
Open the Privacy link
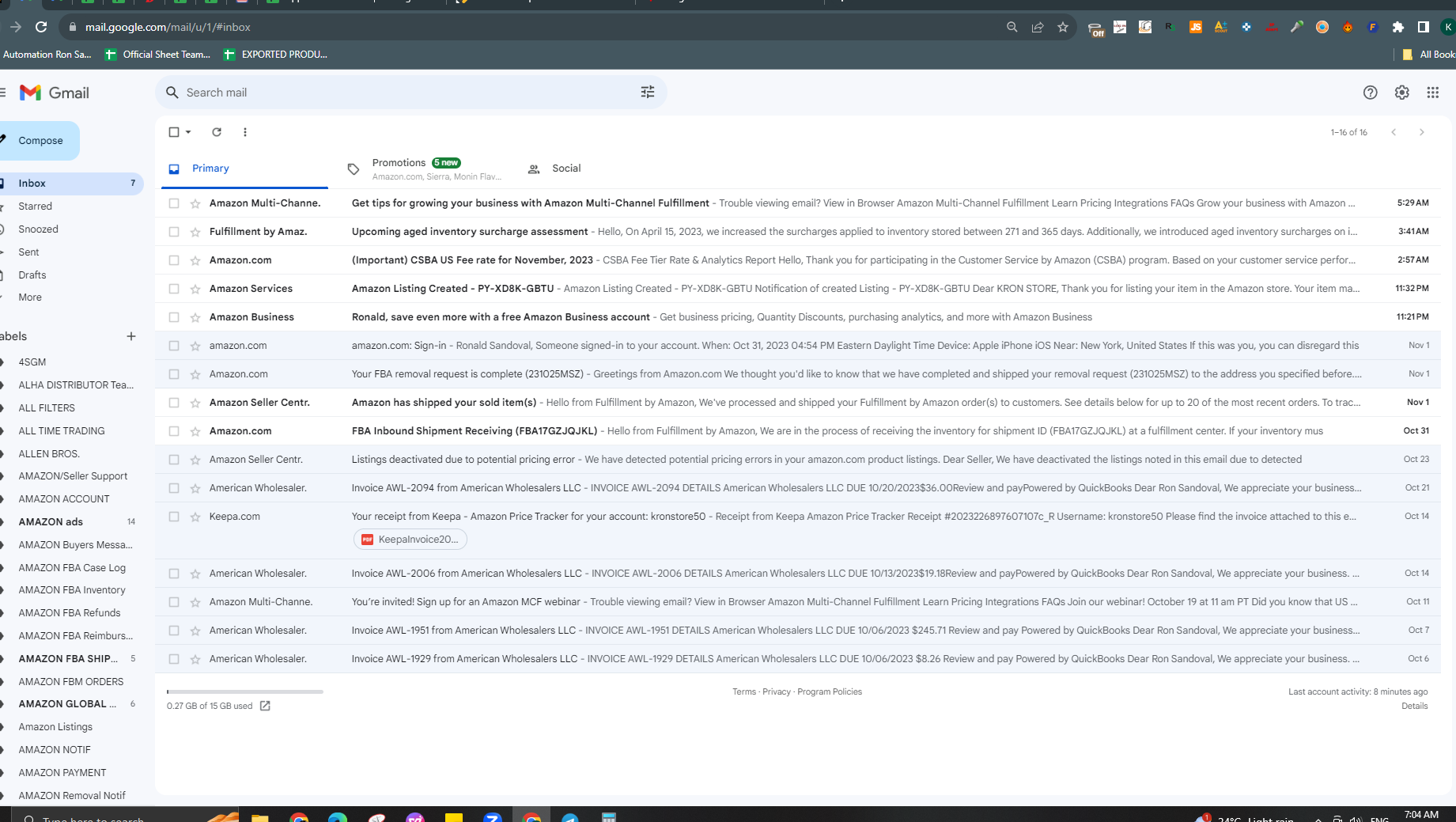click(777, 692)
